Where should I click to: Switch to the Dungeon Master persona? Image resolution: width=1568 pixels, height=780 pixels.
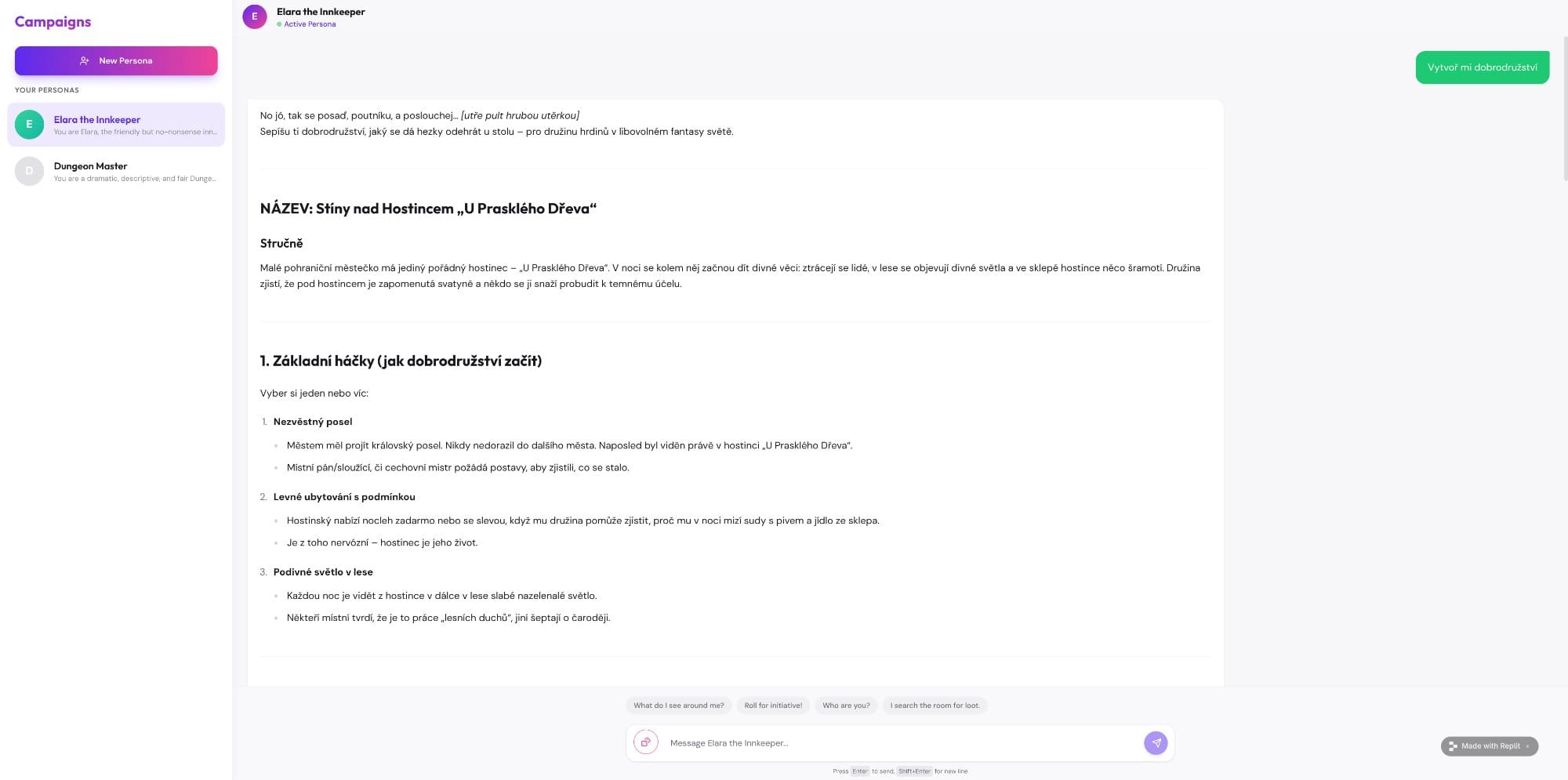coord(116,172)
